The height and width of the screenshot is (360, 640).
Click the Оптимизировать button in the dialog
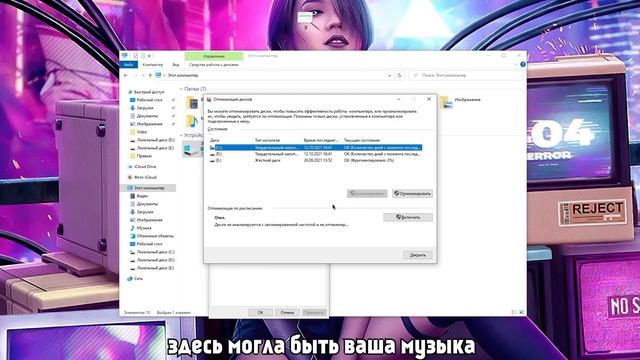point(412,193)
